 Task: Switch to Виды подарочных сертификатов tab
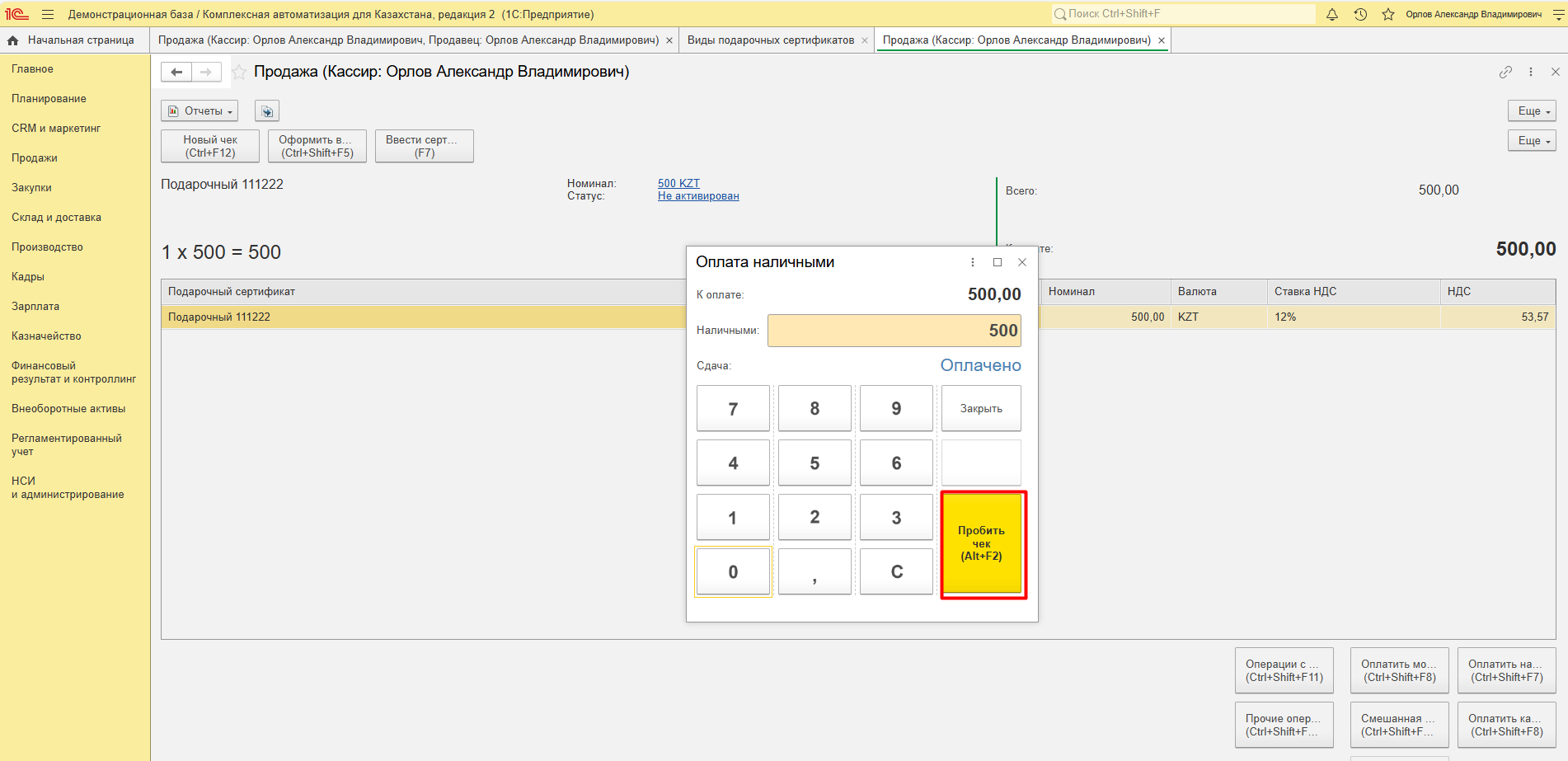(770, 40)
